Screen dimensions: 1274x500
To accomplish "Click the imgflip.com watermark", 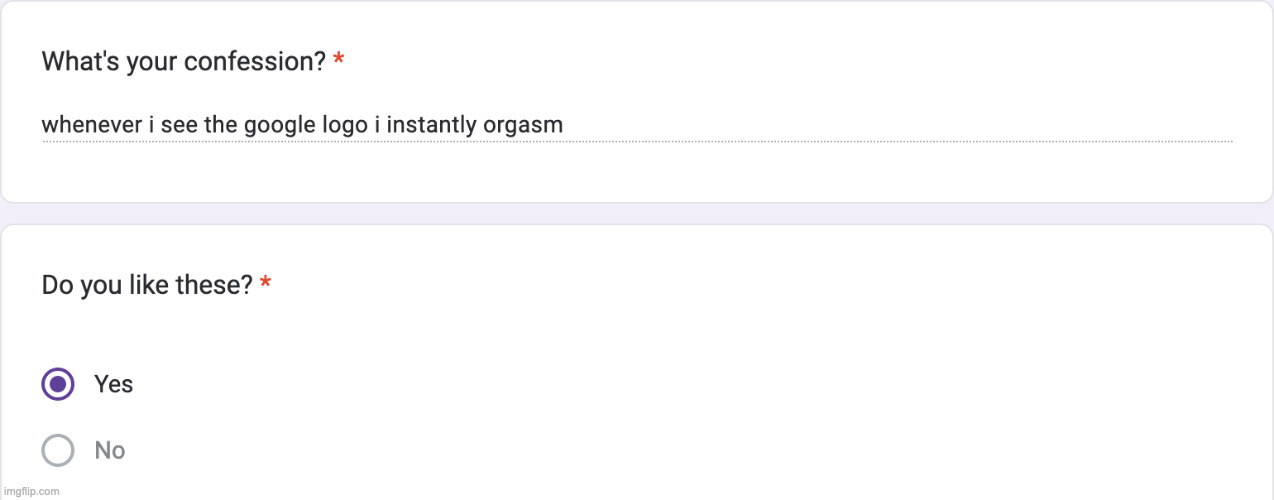I will coord(31,491).
